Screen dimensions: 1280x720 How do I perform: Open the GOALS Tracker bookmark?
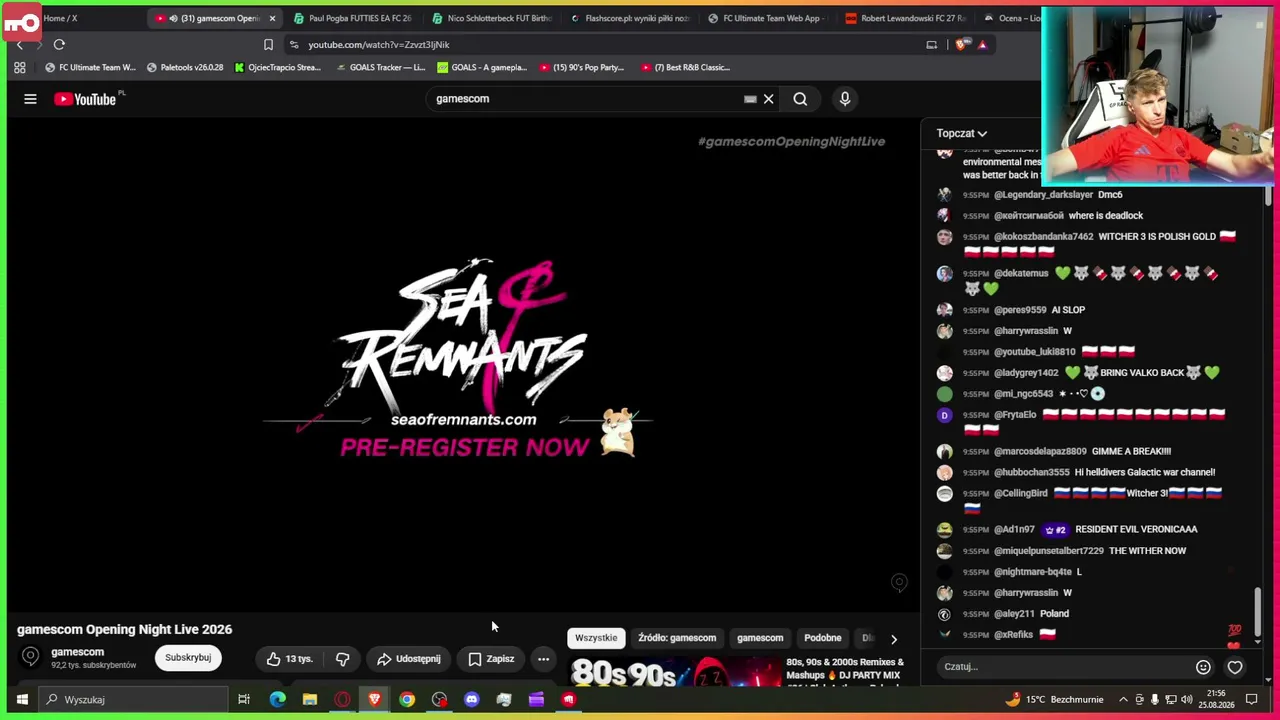pos(380,68)
